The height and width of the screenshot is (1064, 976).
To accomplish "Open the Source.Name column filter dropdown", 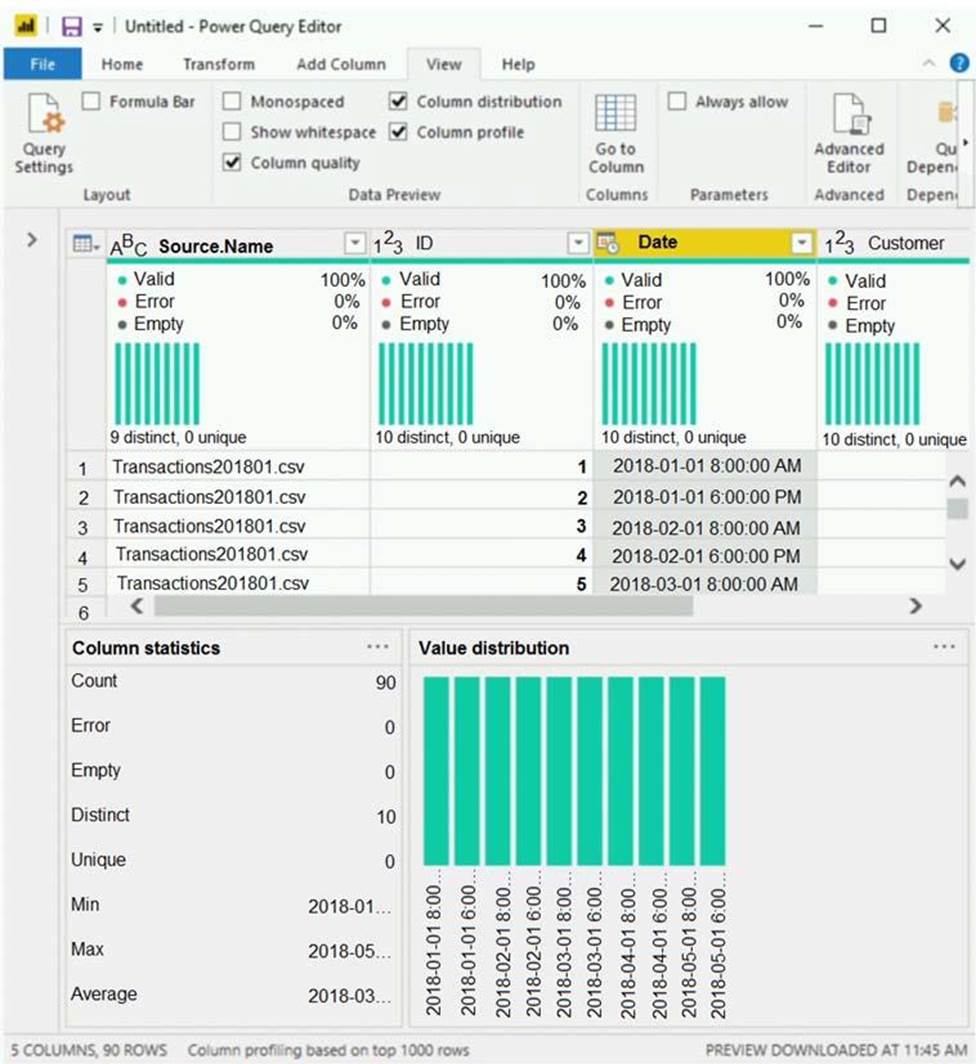I will [355, 243].
